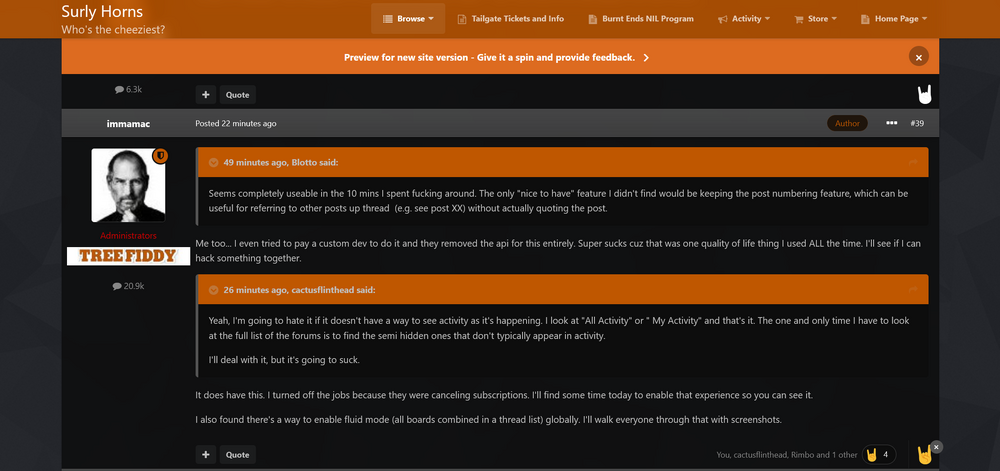This screenshot has height=471, width=1000.
Task: Dismiss the new site version preview banner
Action: coord(918,58)
